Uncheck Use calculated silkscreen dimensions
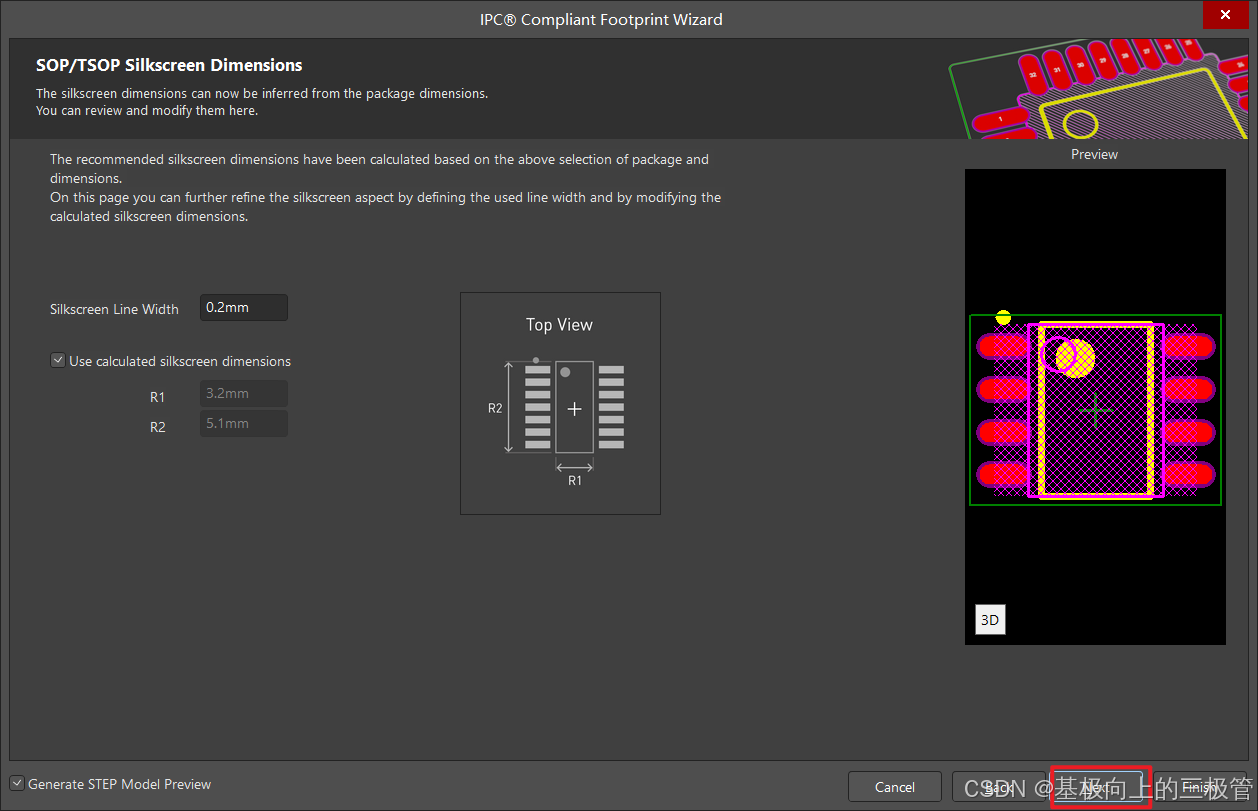Screen dimensions: 1258x811 coord(57,360)
